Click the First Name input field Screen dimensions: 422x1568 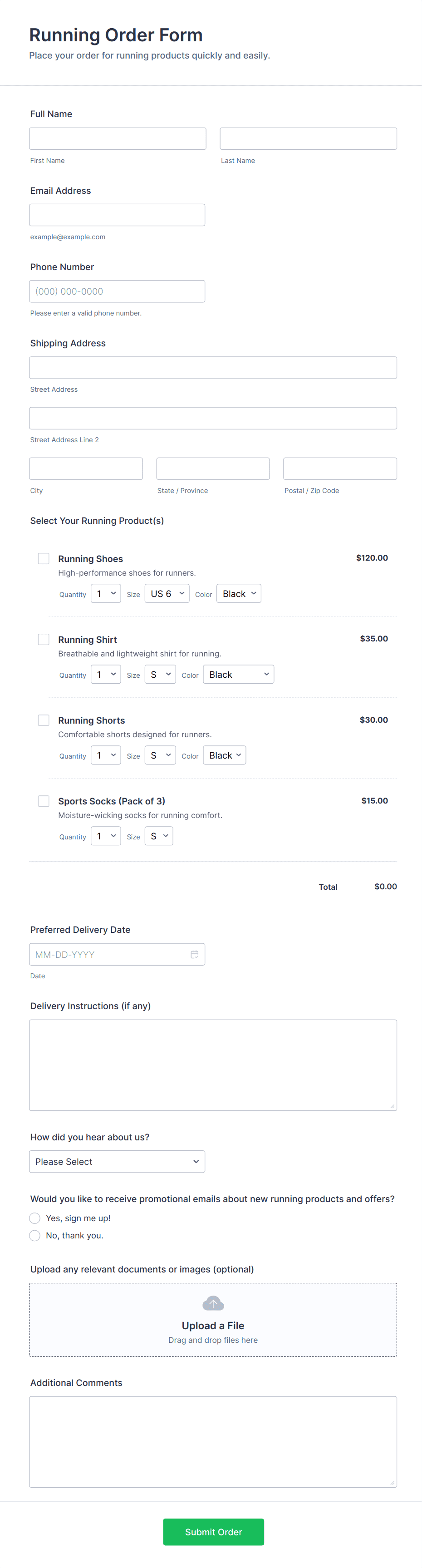(x=118, y=139)
